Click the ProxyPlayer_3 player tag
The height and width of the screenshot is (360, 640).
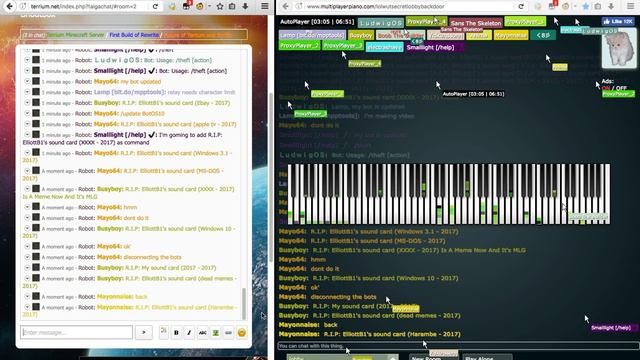[343, 46]
